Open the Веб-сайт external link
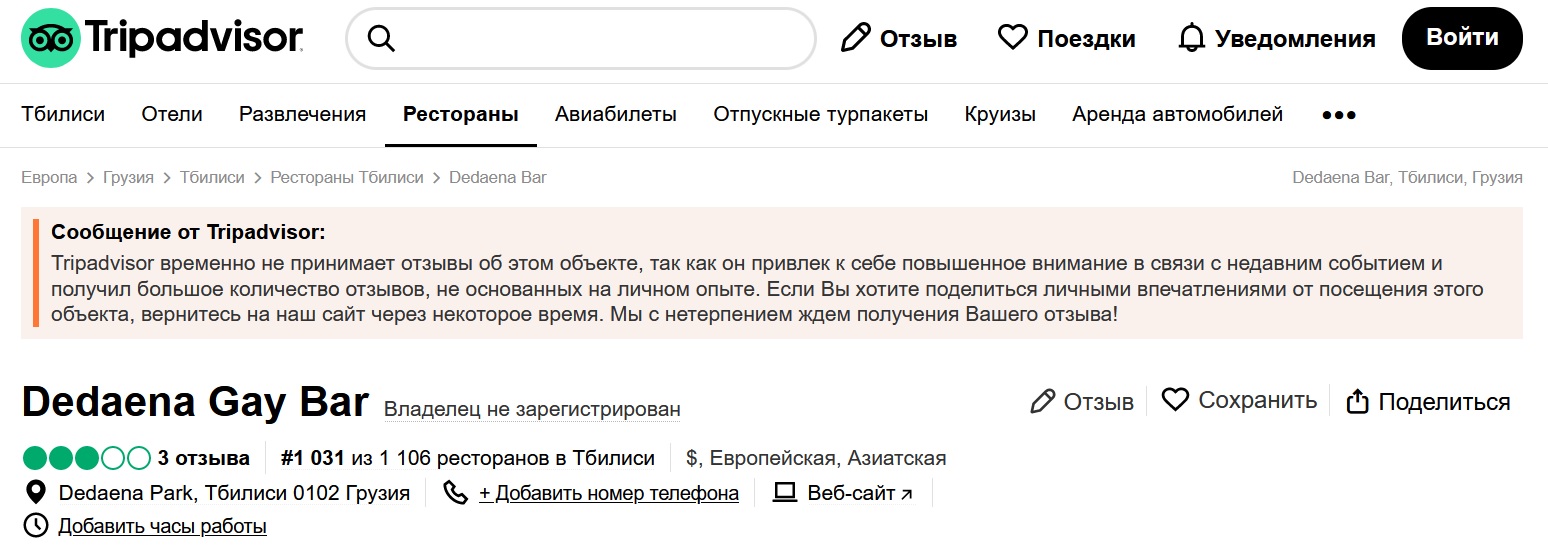Image resolution: width=1548 pixels, height=549 pixels. 860,493
